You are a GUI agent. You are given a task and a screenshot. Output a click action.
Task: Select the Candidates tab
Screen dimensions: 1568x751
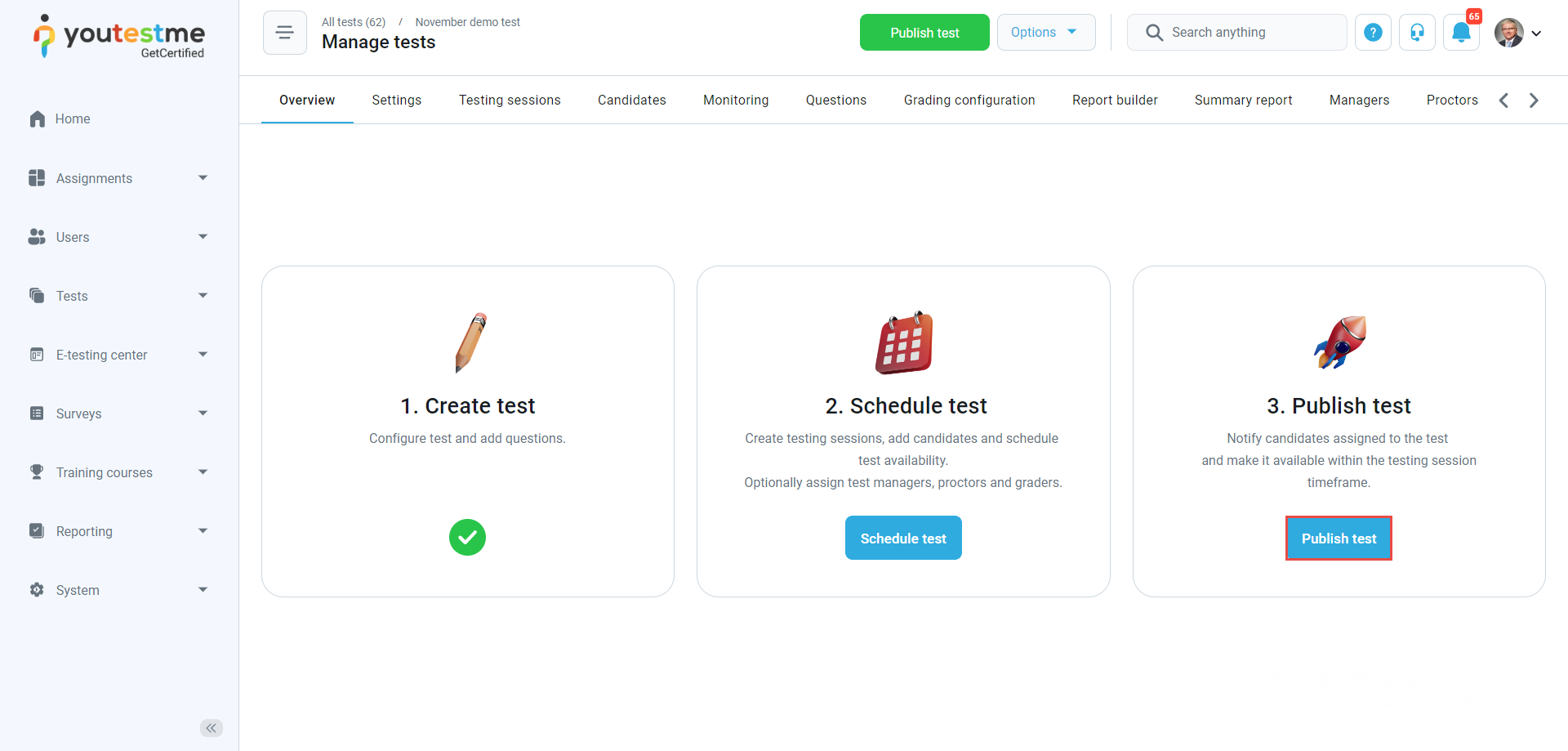click(x=631, y=101)
